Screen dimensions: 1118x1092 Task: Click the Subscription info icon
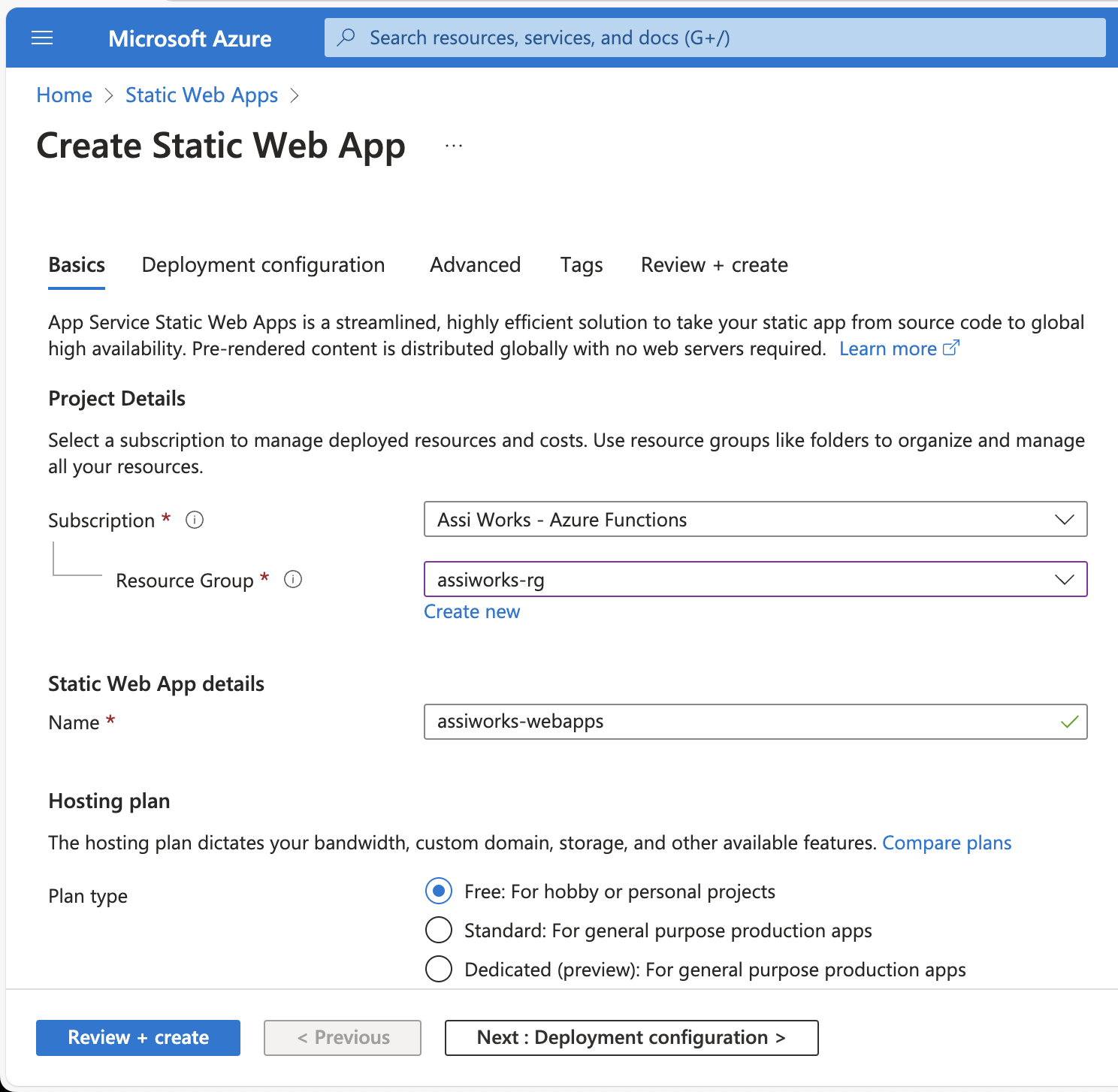point(195,520)
